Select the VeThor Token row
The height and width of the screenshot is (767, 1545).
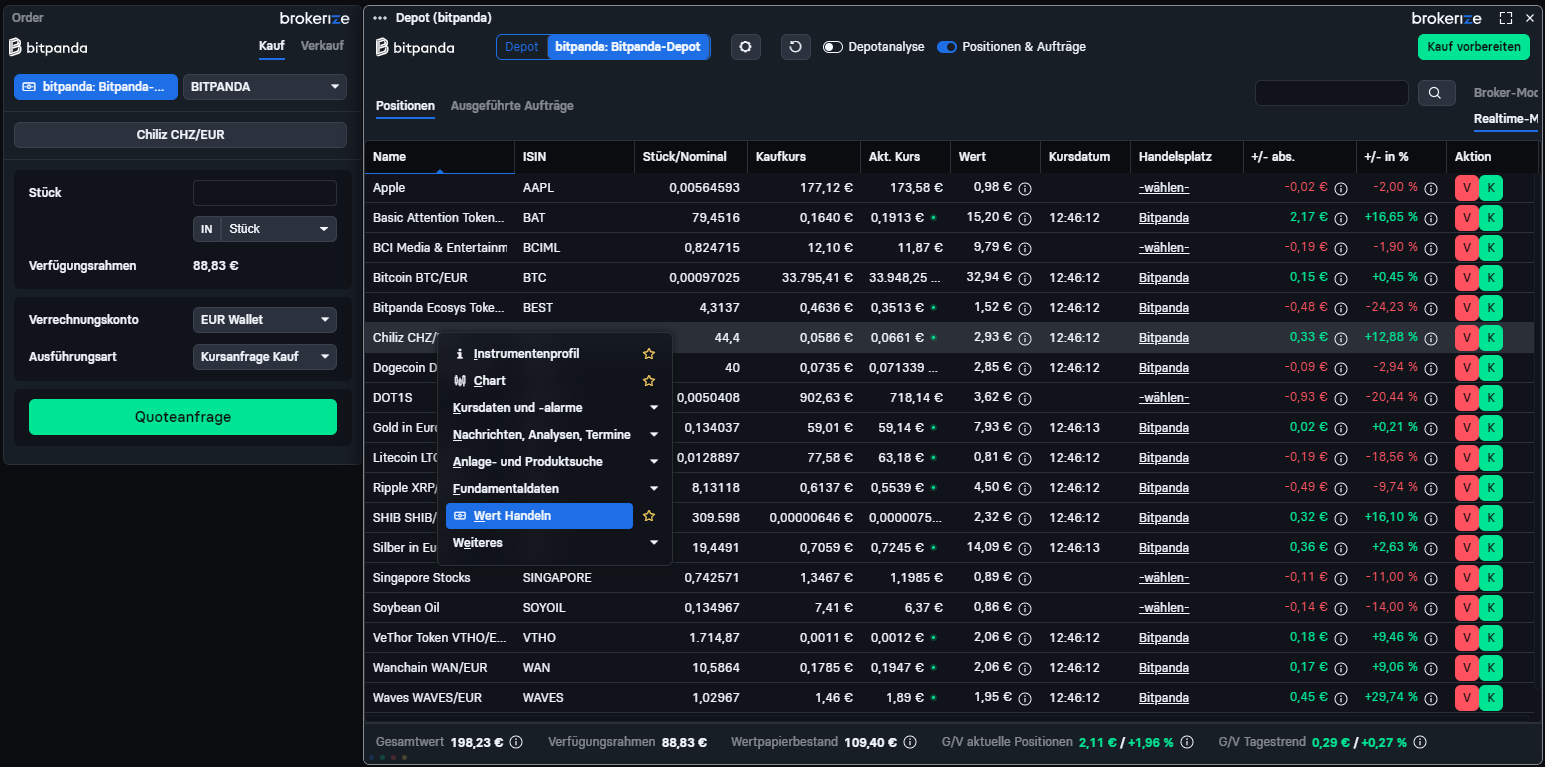[x=949, y=638]
